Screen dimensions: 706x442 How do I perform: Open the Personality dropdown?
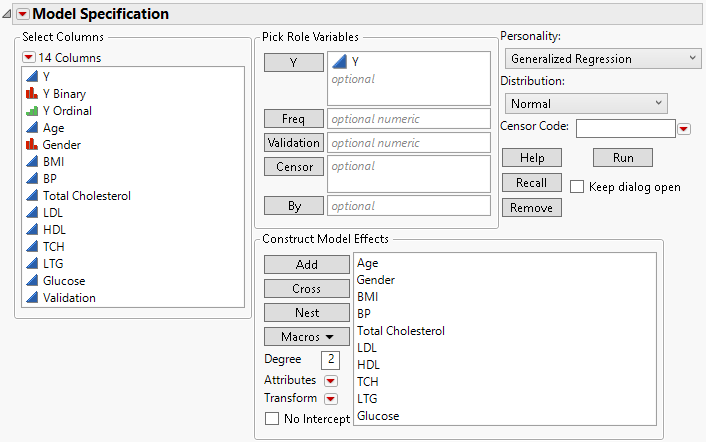point(602,59)
